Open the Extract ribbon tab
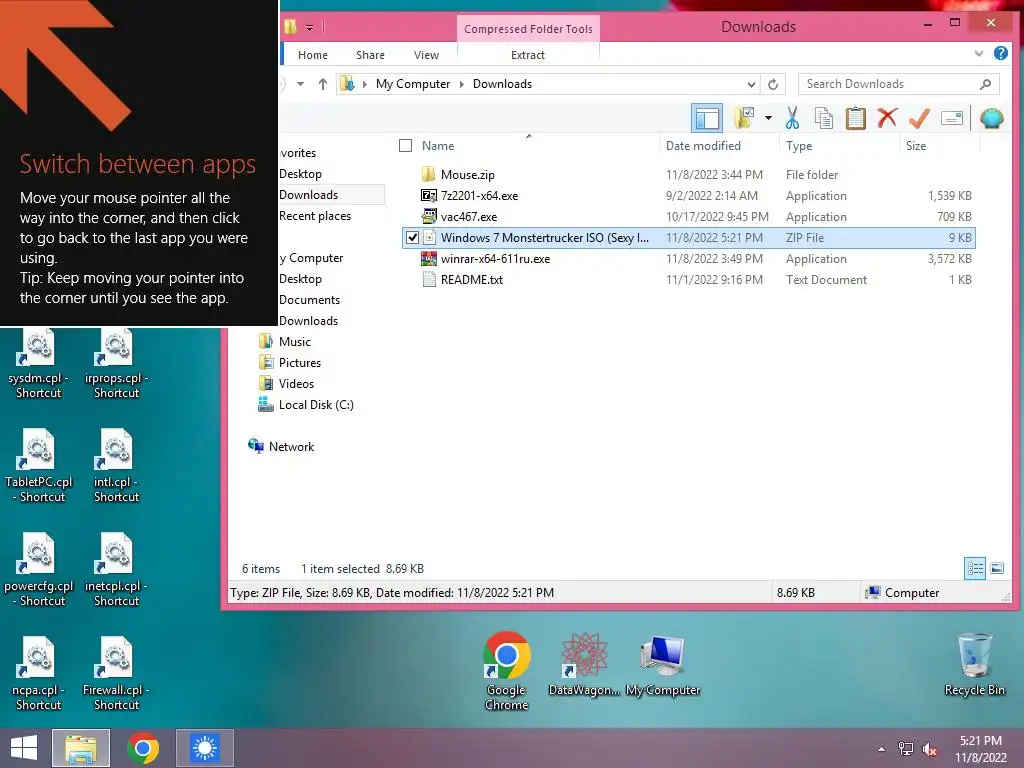The height and width of the screenshot is (768, 1024). 528,55
